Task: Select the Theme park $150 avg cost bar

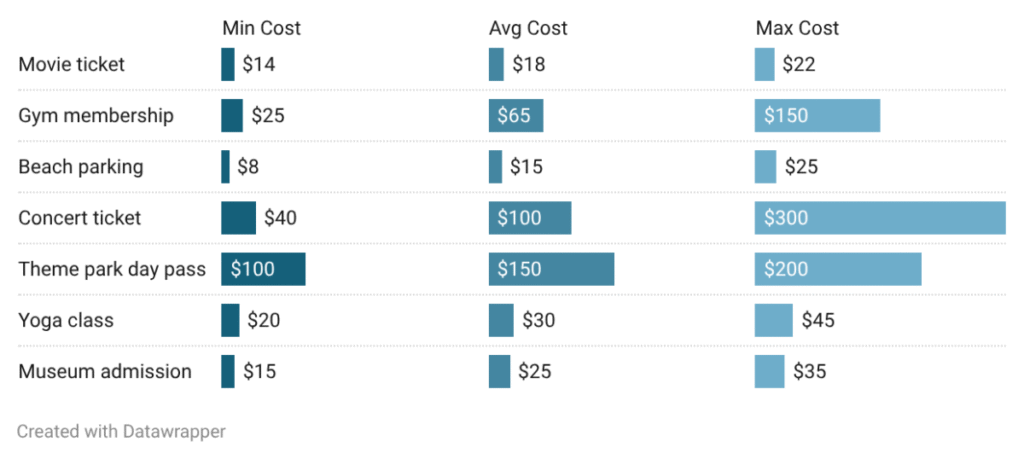Action: coord(551,269)
